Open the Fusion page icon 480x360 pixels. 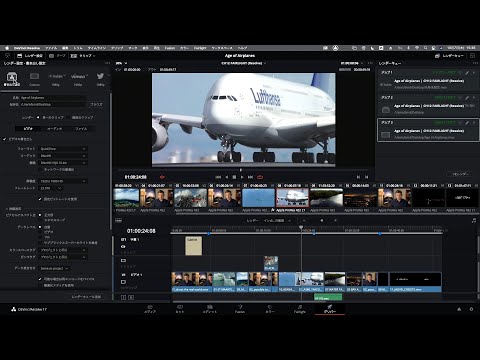240,309
